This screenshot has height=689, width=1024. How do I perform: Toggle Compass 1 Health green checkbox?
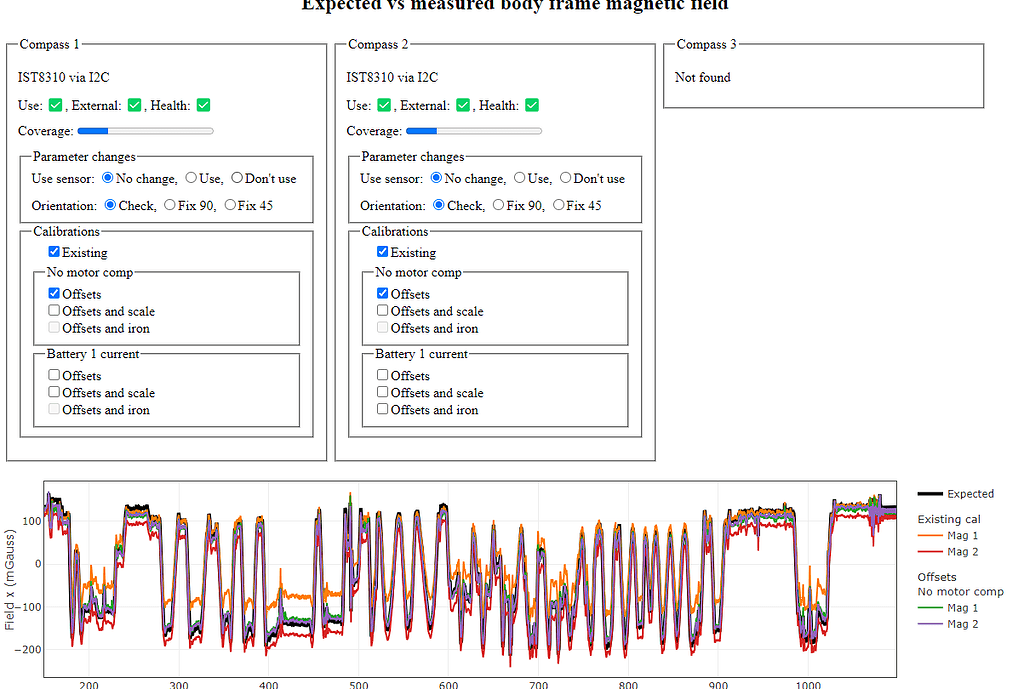point(203,105)
